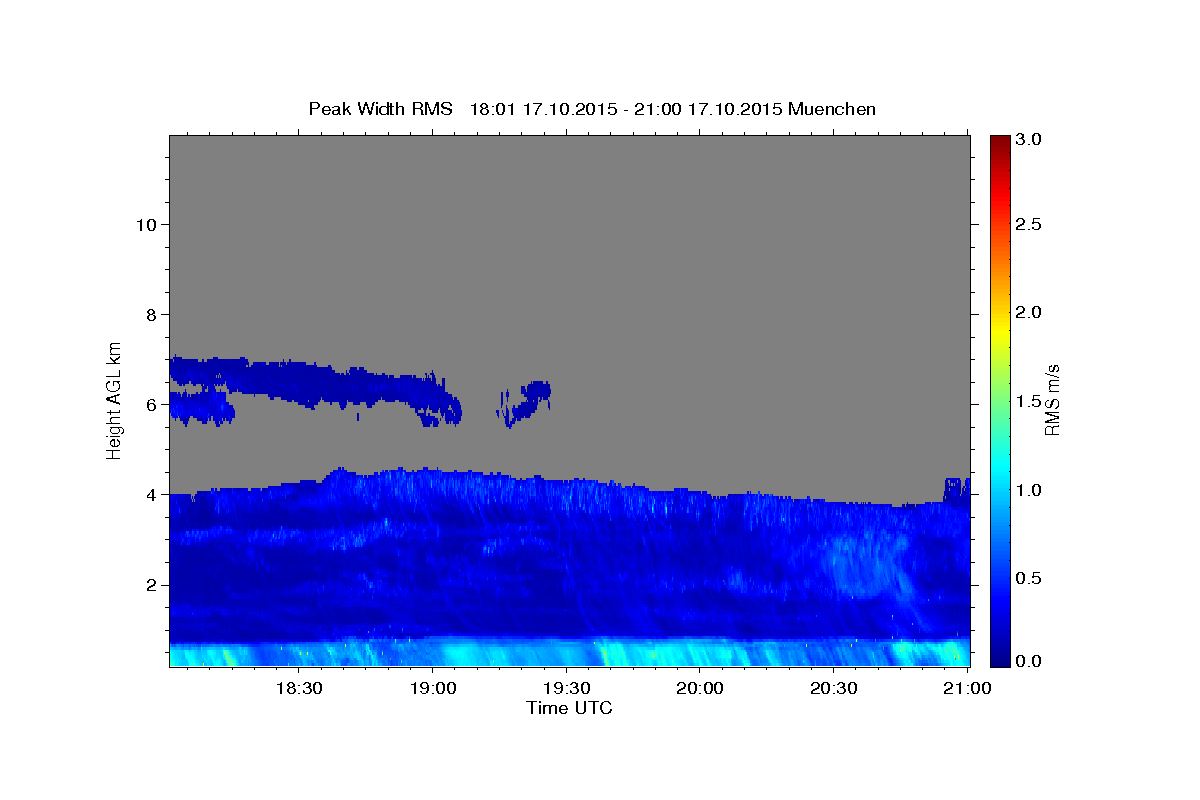
Task: Click the plot title 'Peak Width RMS' text
Action: tap(380, 109)
